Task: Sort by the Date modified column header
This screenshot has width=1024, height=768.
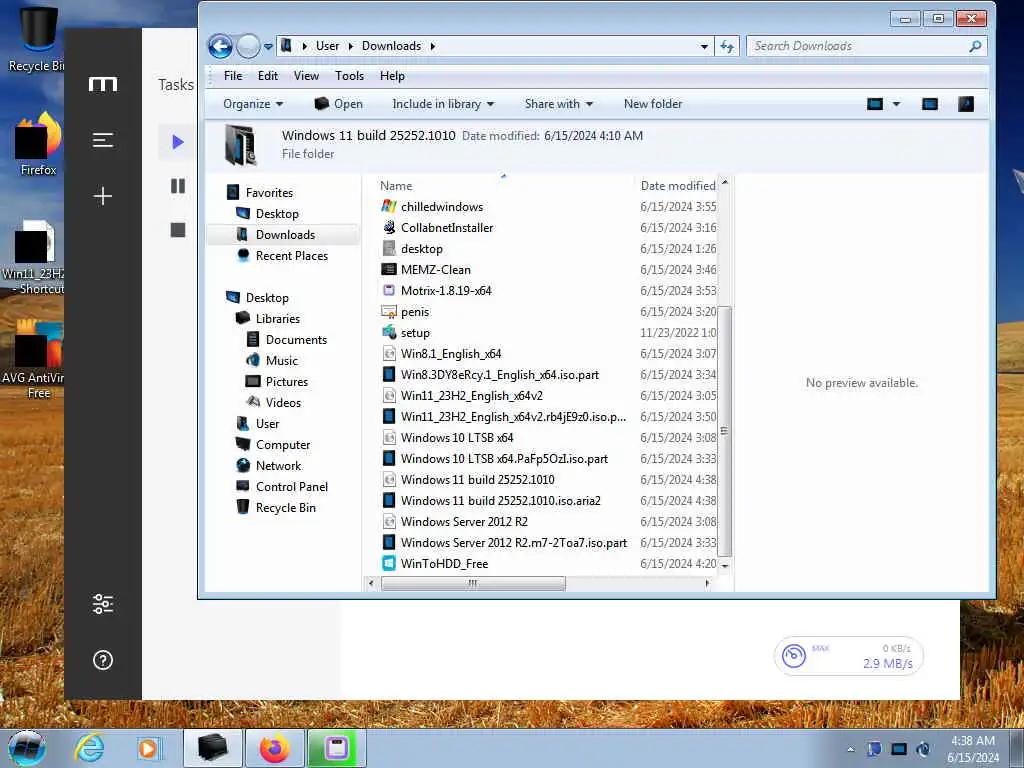Action: click(x=678, y=186)
